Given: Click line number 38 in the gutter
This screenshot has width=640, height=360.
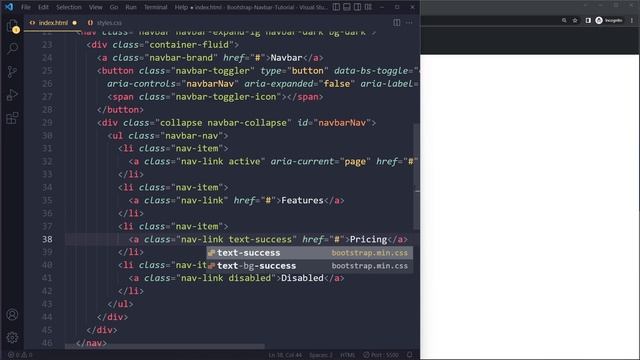Looking at the screenshot, I should pyautogui.click(x=47, y=239).
